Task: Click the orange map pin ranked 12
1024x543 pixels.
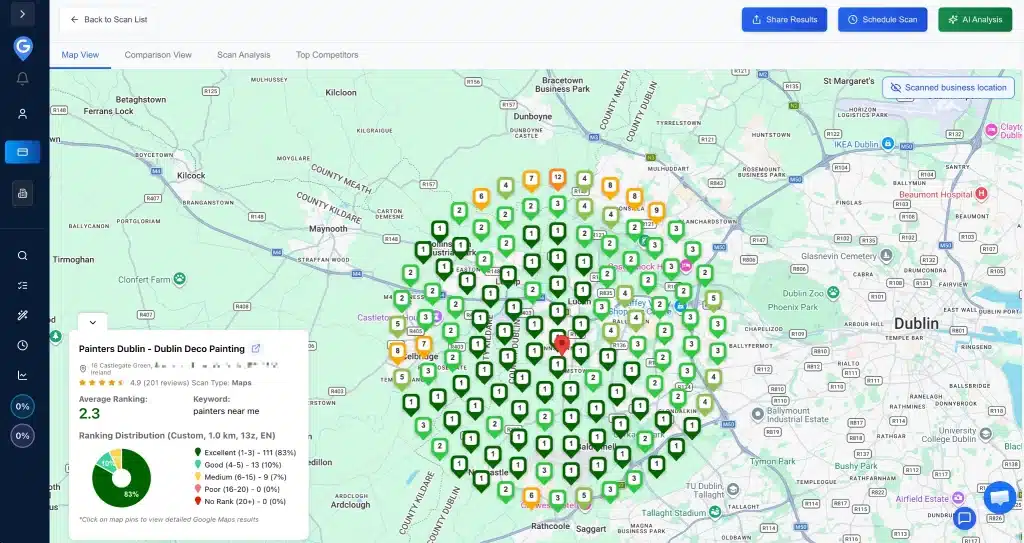Action: tap(557, 179)
